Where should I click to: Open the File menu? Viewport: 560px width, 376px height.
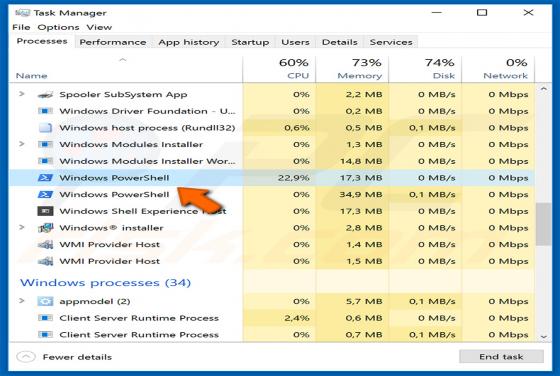[21, 27]
